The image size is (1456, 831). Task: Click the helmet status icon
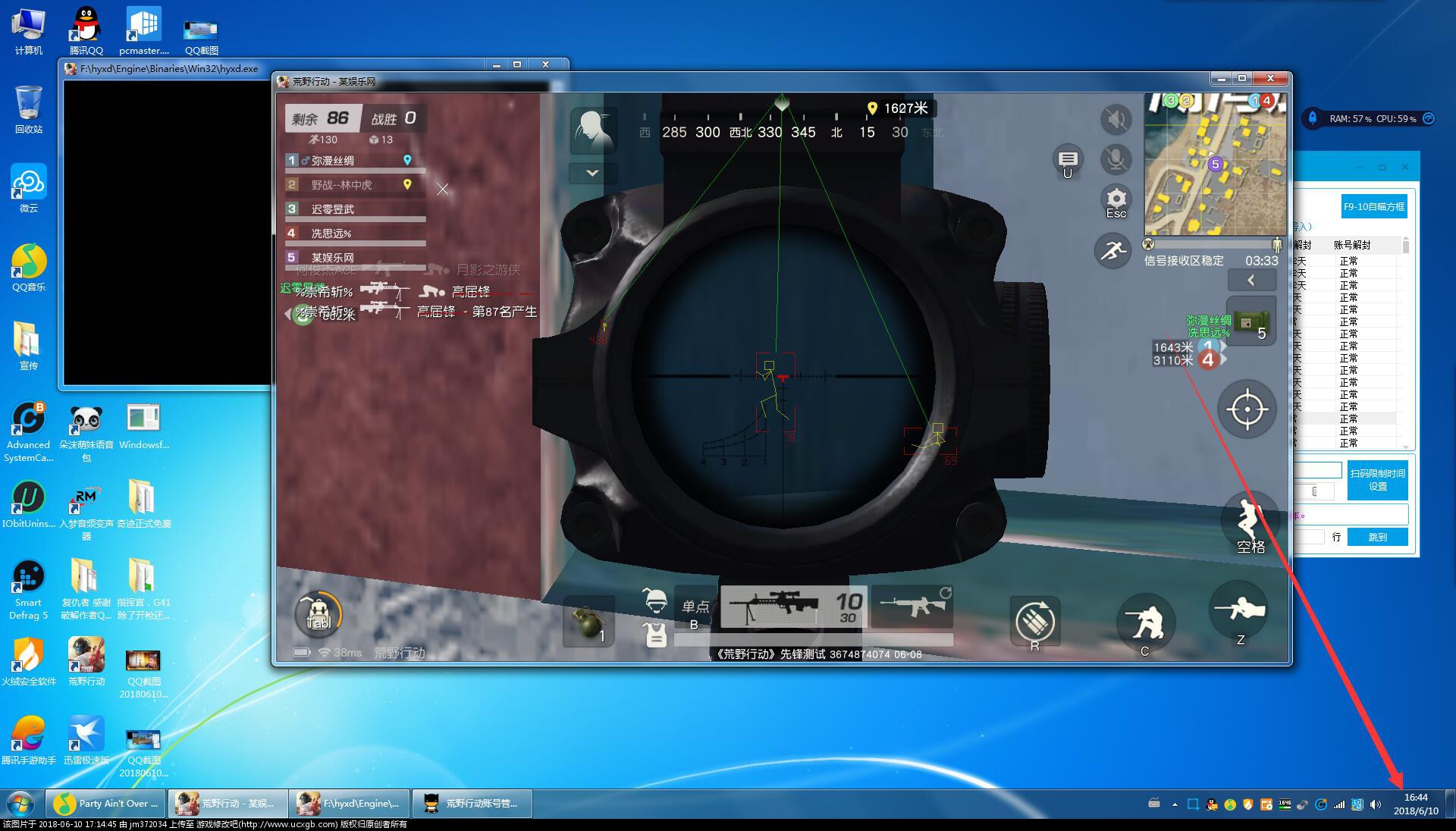(655, 601)
